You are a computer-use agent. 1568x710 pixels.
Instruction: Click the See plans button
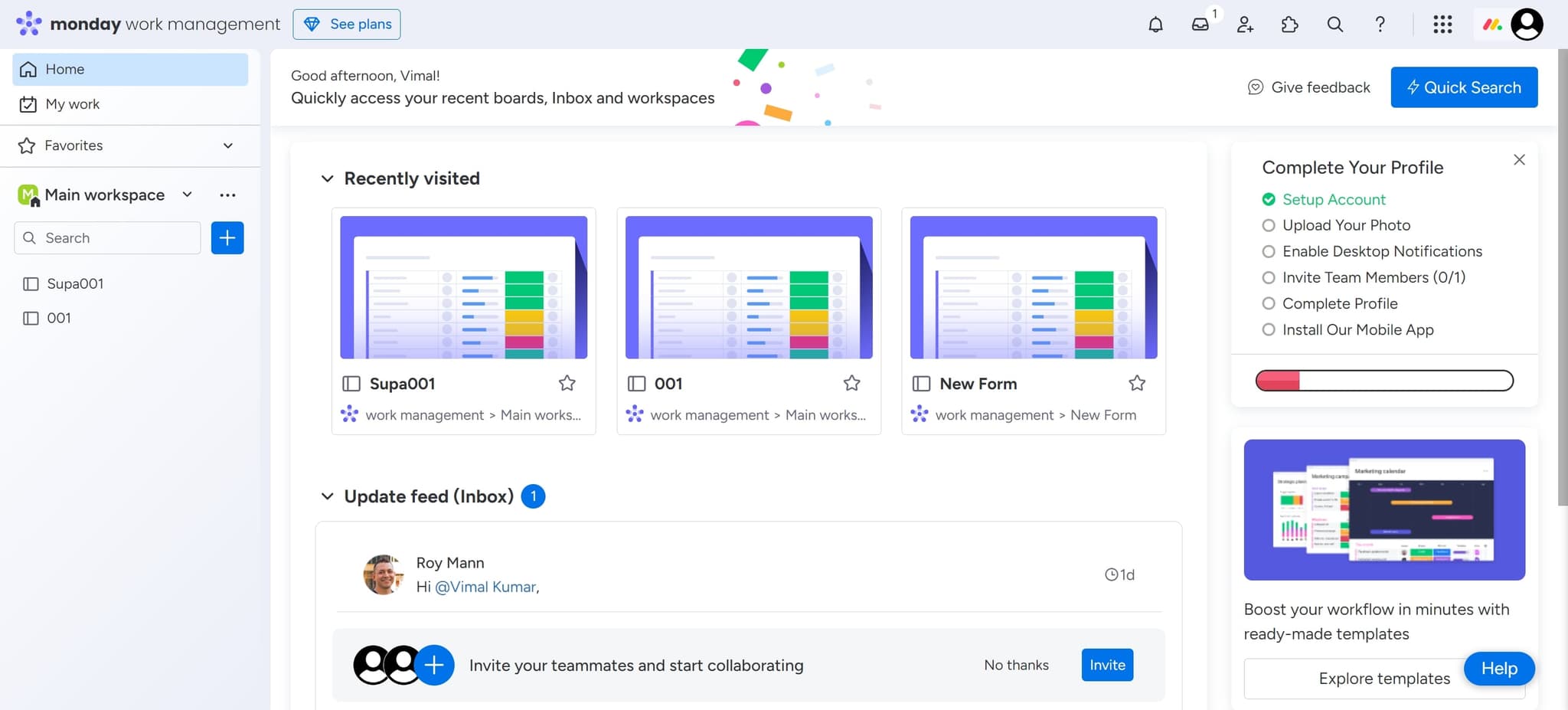(347, 25)
